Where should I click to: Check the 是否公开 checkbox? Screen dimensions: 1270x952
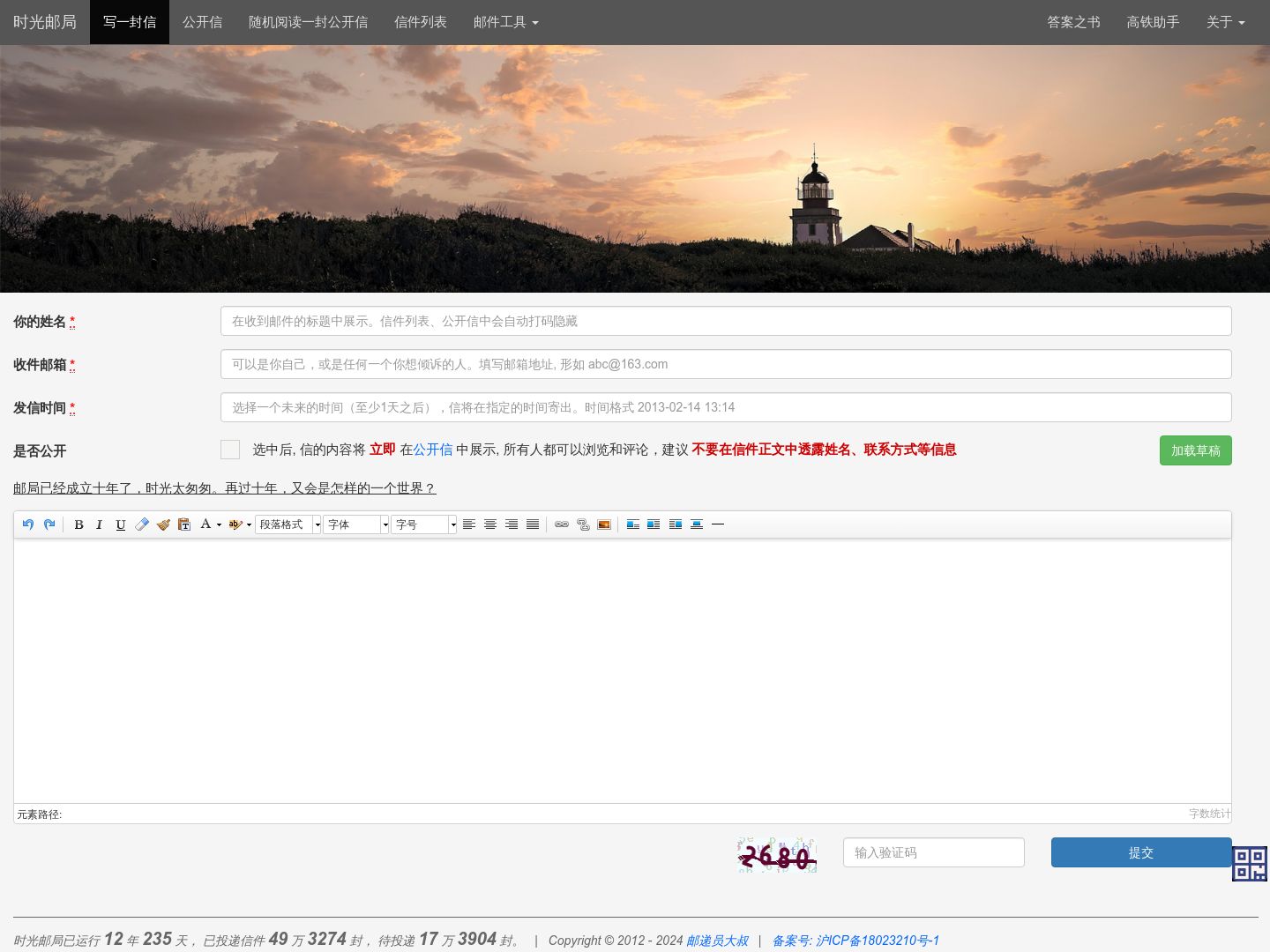click(x=230, y=450)
